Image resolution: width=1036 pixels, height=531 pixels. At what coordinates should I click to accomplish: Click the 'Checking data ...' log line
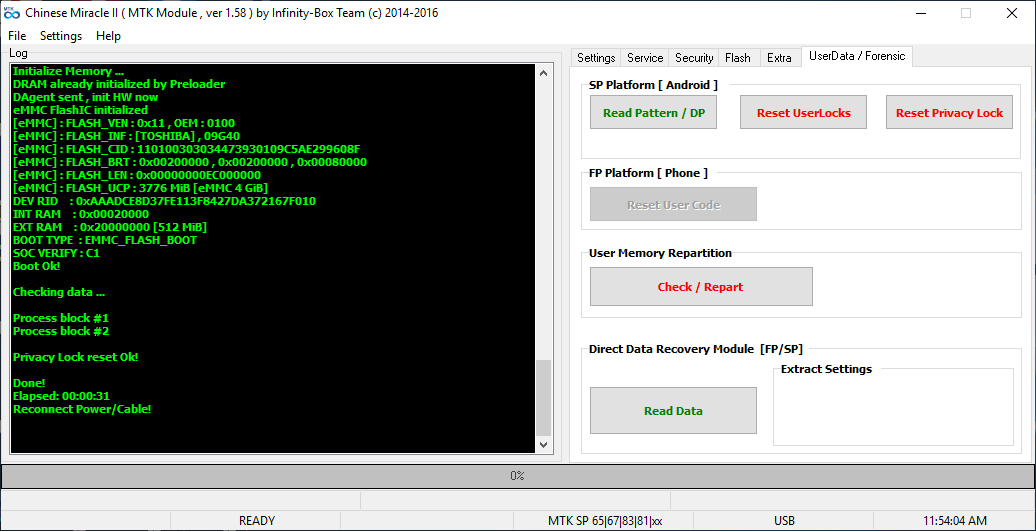pos(59,292)
